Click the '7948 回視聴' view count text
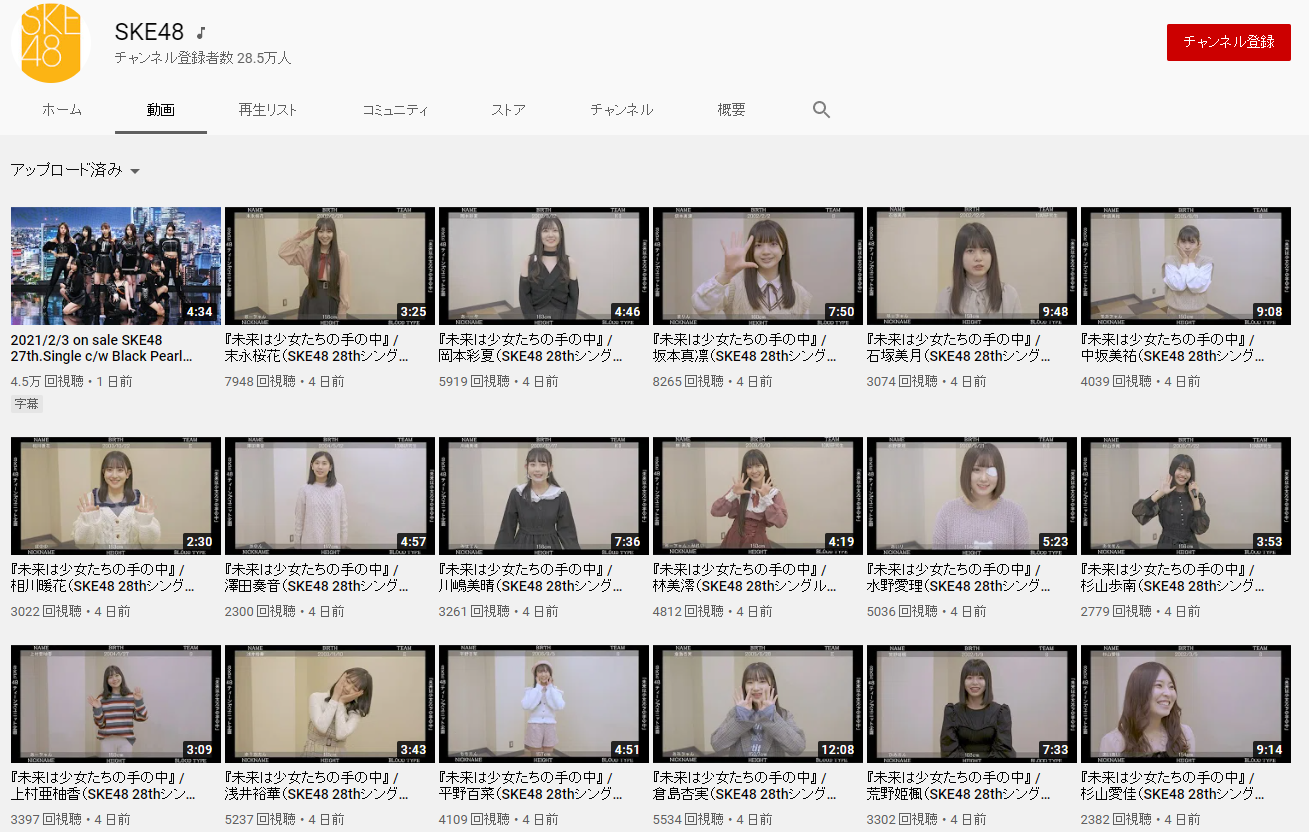 pos(260,382)
